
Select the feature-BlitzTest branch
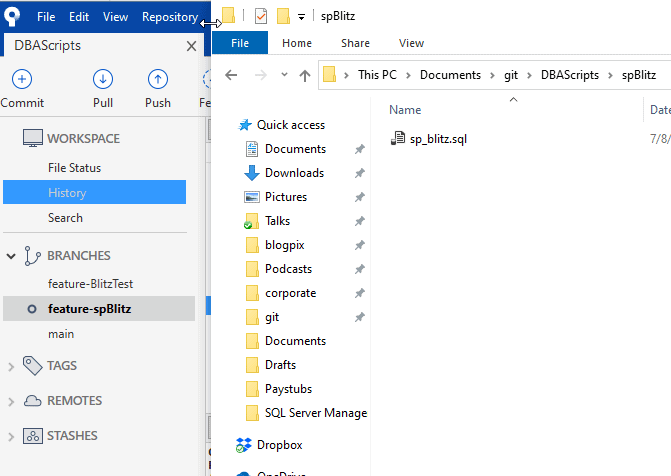pos(90,284)
